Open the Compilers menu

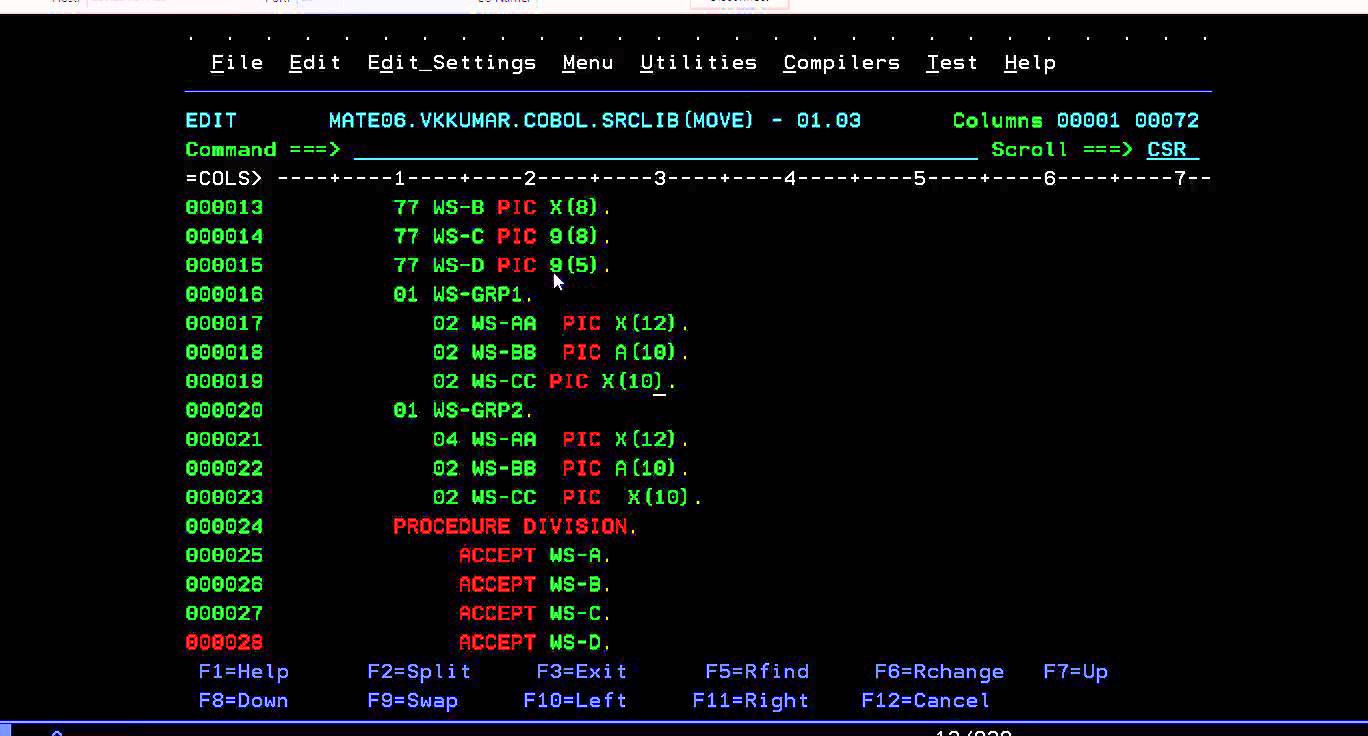tap(841, 62)
